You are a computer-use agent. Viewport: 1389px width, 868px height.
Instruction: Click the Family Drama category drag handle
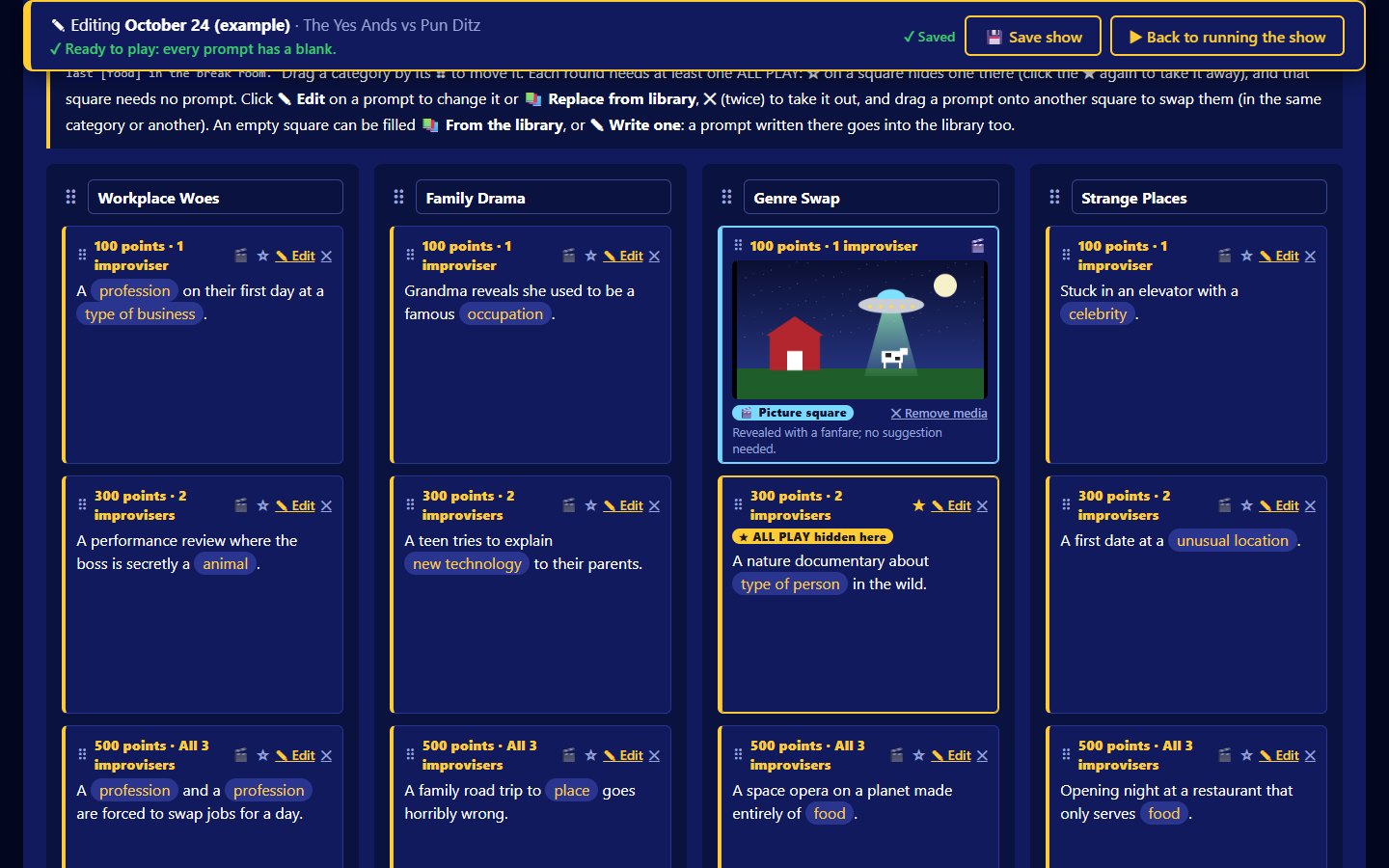click(x=398, y=197)
